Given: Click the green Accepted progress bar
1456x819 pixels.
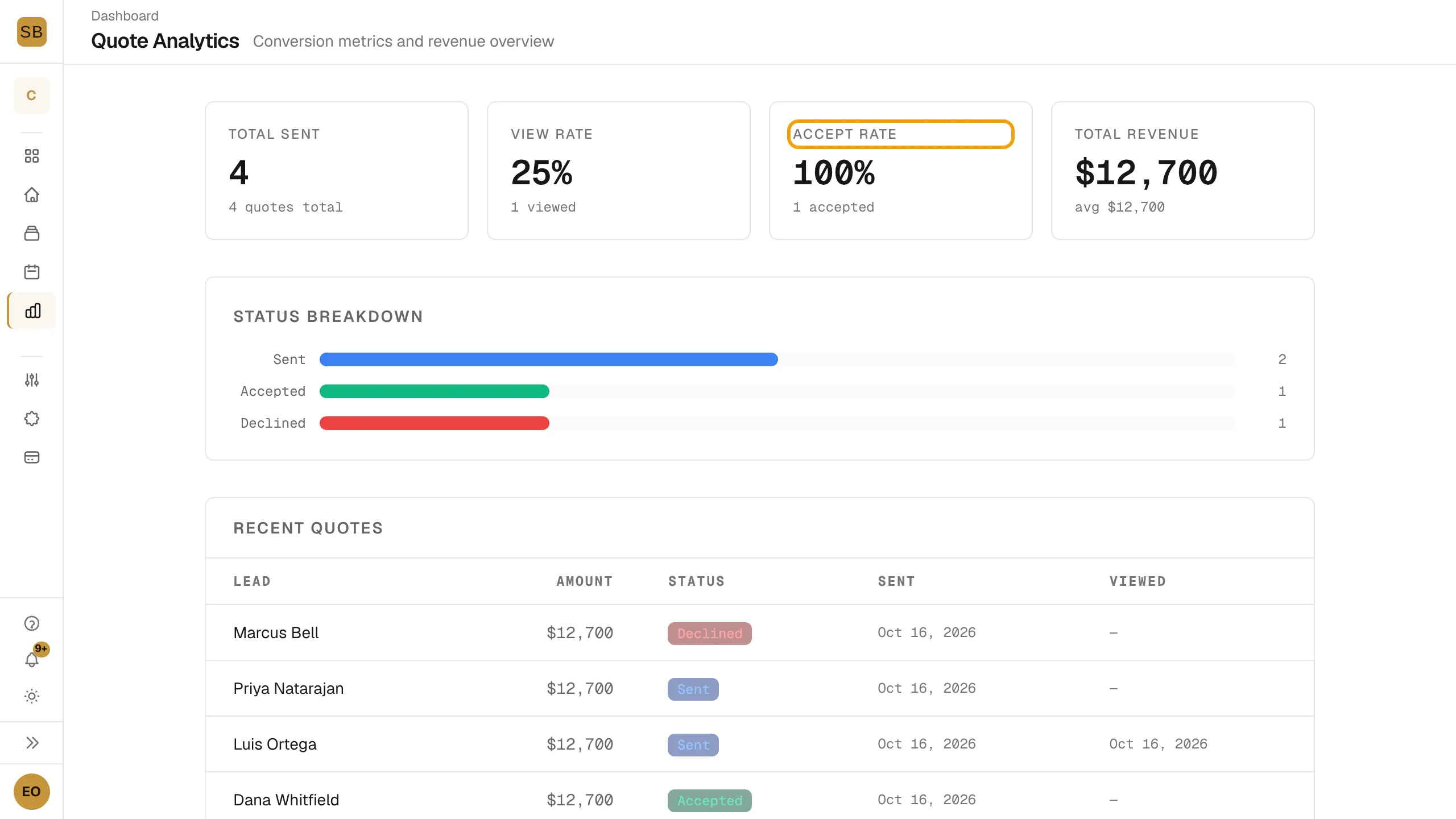Looking at the screenshot, I should coord(434,391).
